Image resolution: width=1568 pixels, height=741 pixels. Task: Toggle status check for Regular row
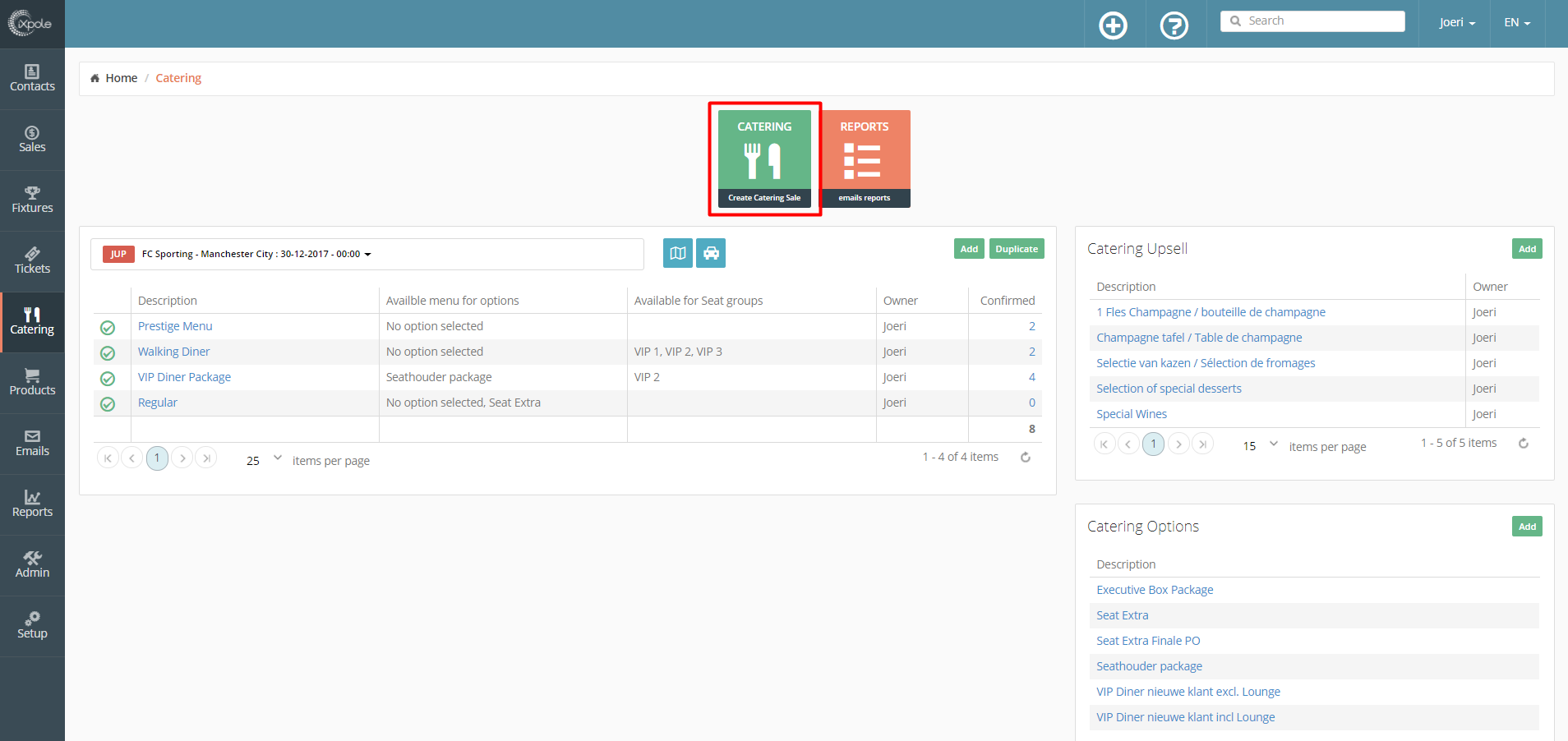click(108, 404)
